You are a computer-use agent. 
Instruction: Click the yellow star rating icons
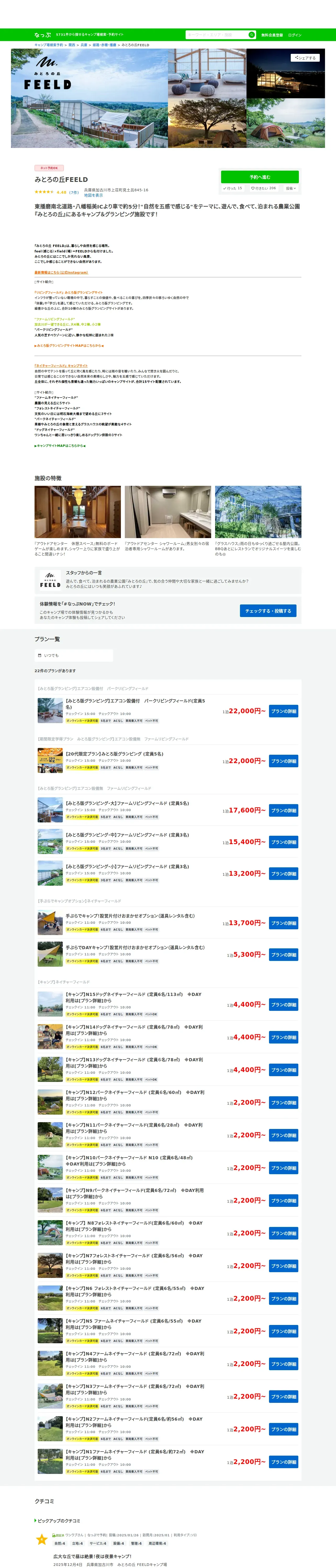[44, 192]
